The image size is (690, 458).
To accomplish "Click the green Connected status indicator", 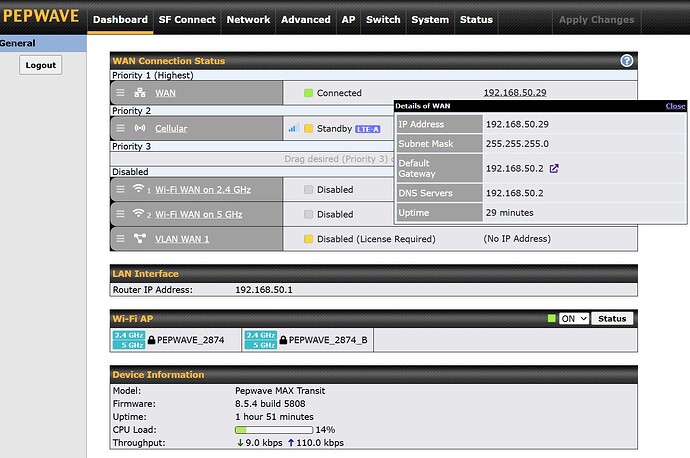I will [308, 93].
